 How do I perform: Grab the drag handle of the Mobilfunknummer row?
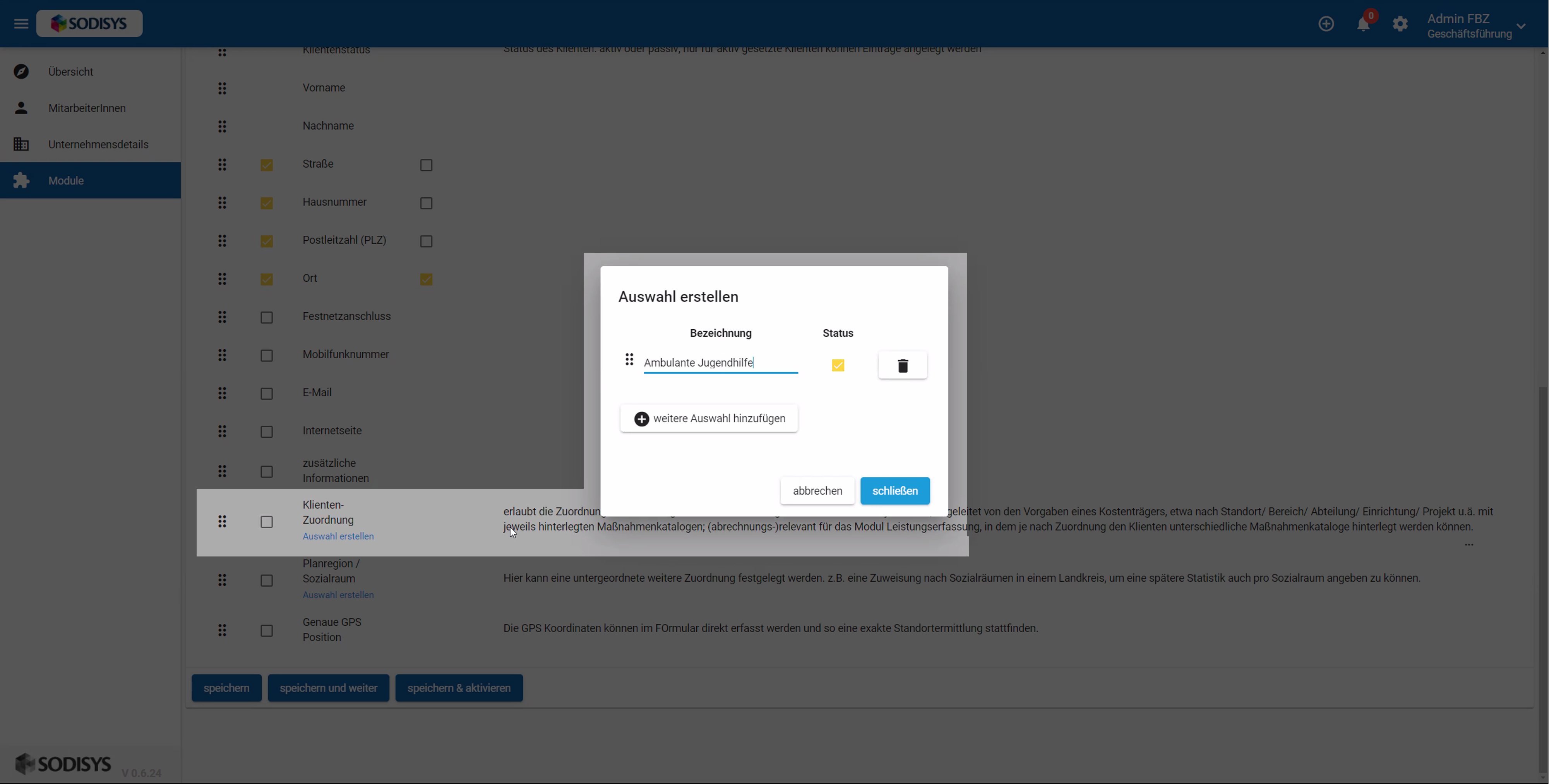[222, 355]
